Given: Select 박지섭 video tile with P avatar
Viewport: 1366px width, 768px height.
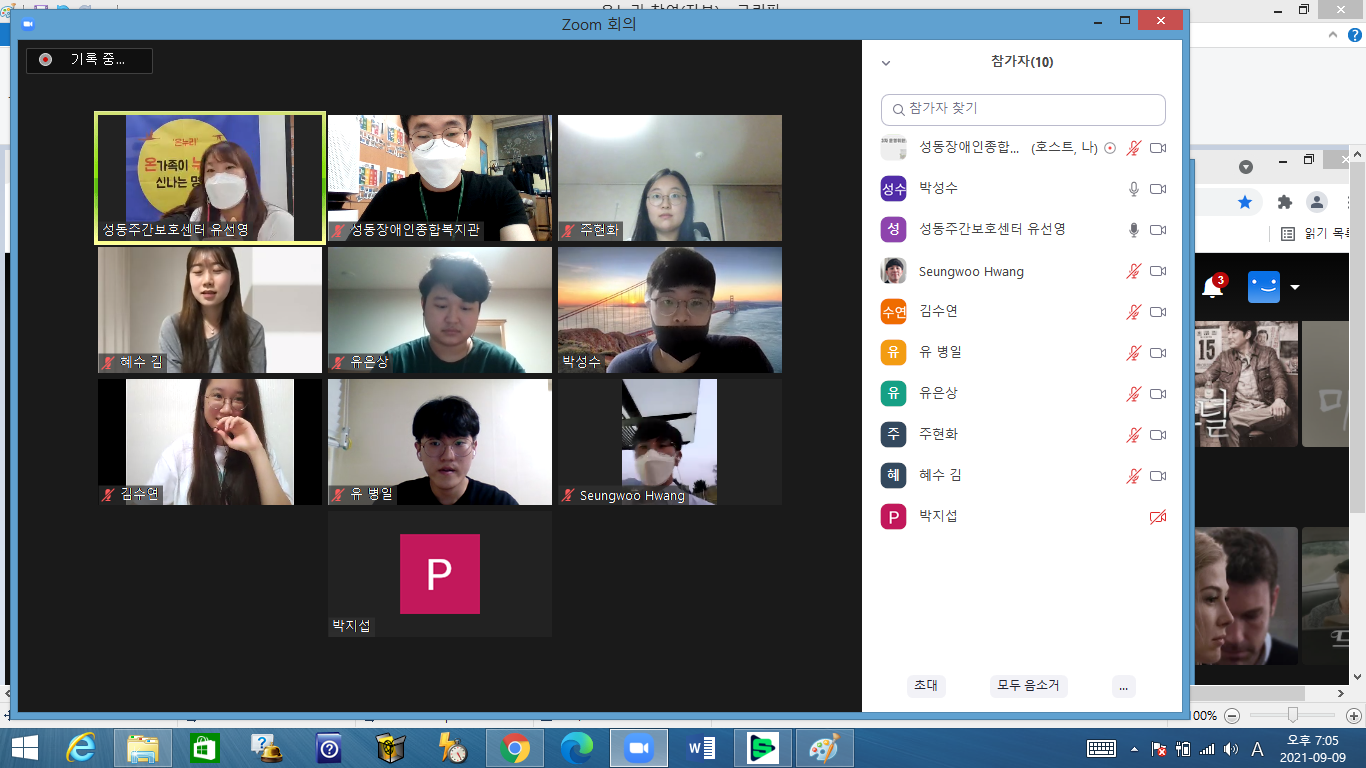Looking at the screenshot, I should point(440,574).
